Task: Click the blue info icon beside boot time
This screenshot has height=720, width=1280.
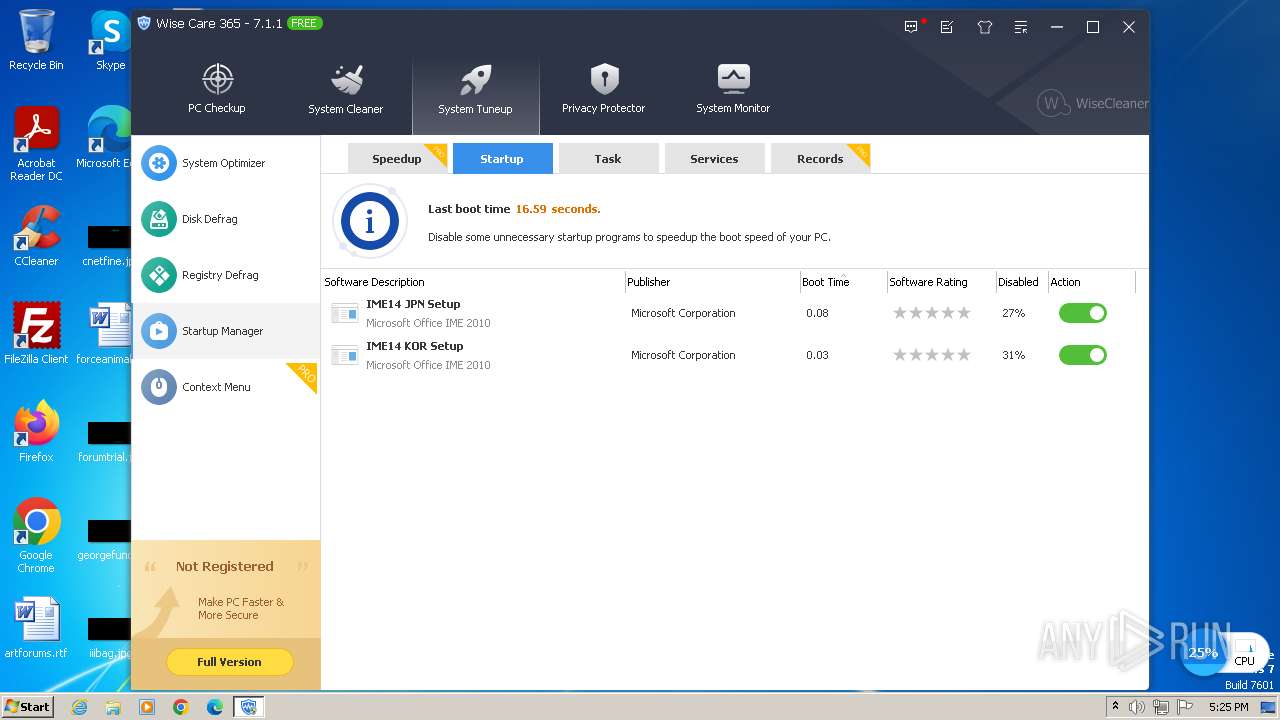Action: 370,221
